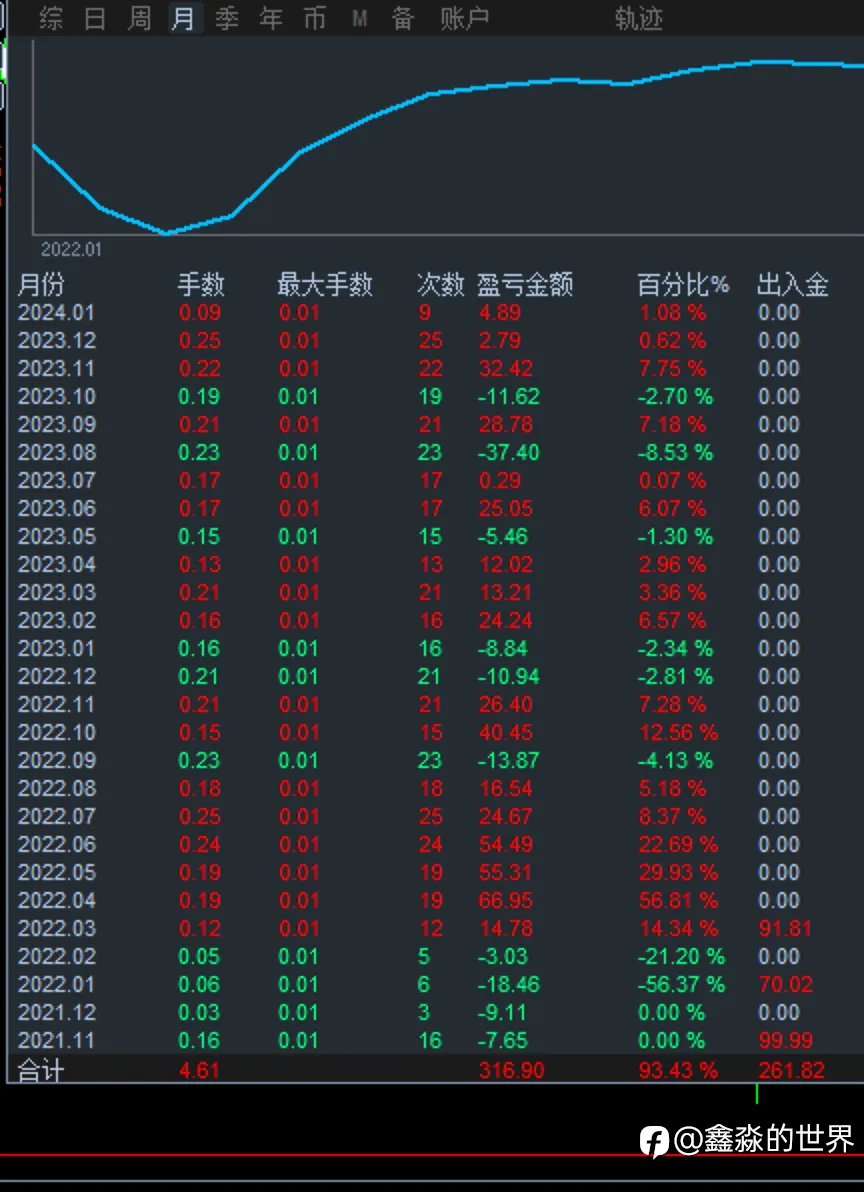The width and height of the screenshot is (864, 1192).
Task: Click percentage -2.81 % in 2022.12 row
Action: click(676, 677)
